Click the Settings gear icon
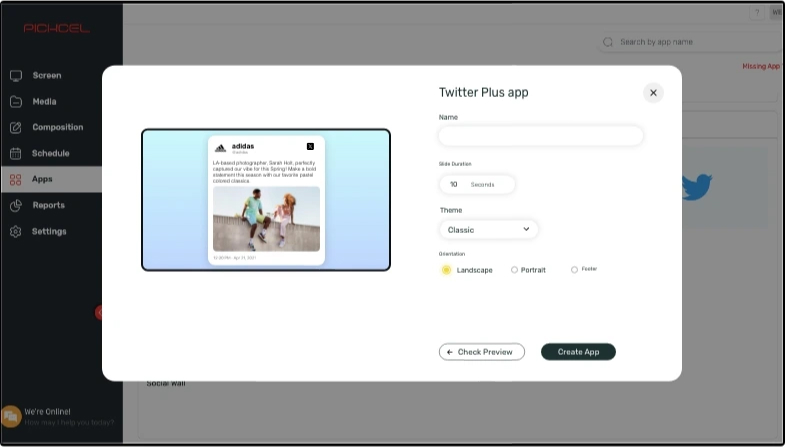 pyautogui.click(x=16, y=231)
